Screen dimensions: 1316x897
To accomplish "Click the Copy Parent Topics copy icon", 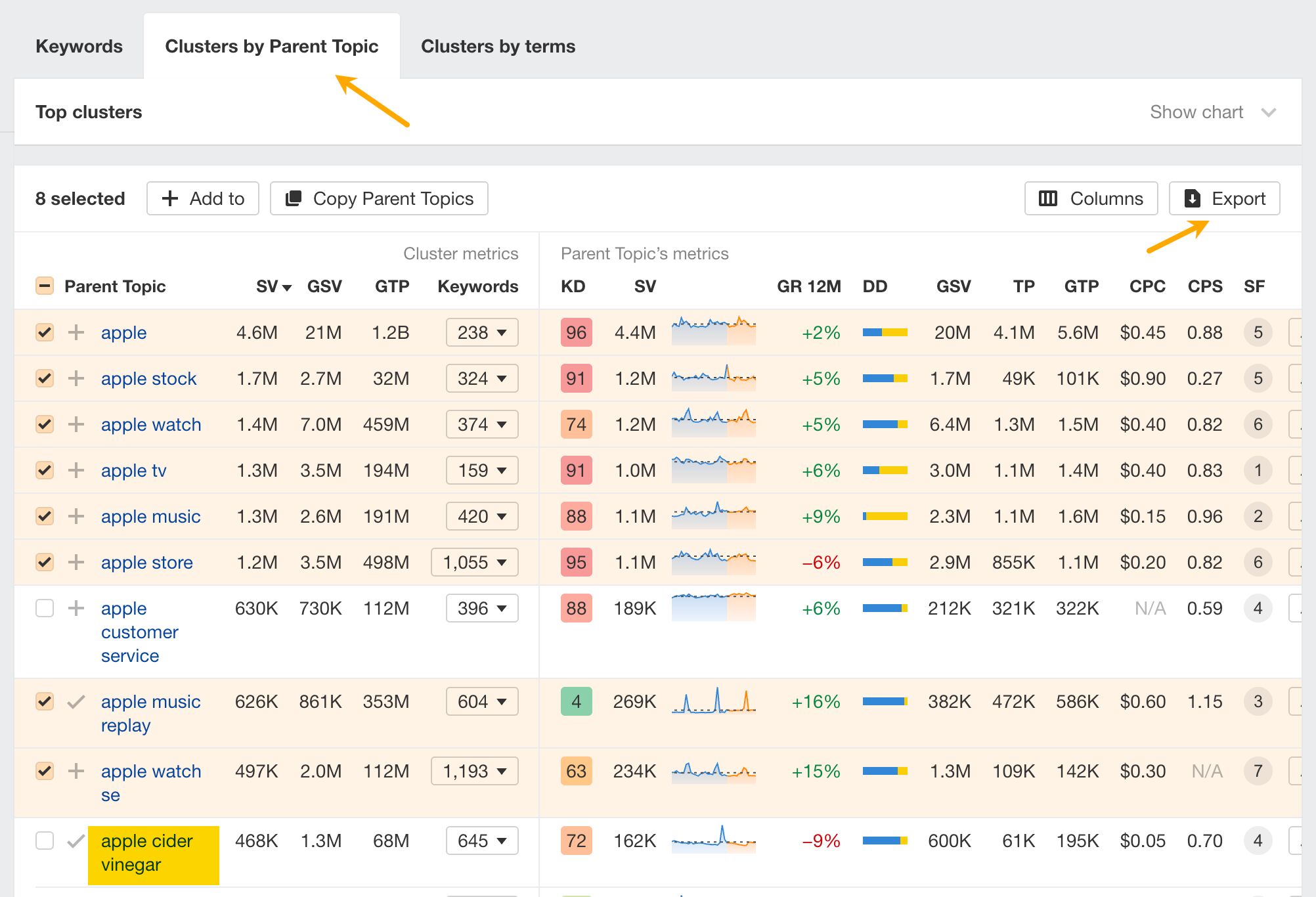I will (294, 198).
